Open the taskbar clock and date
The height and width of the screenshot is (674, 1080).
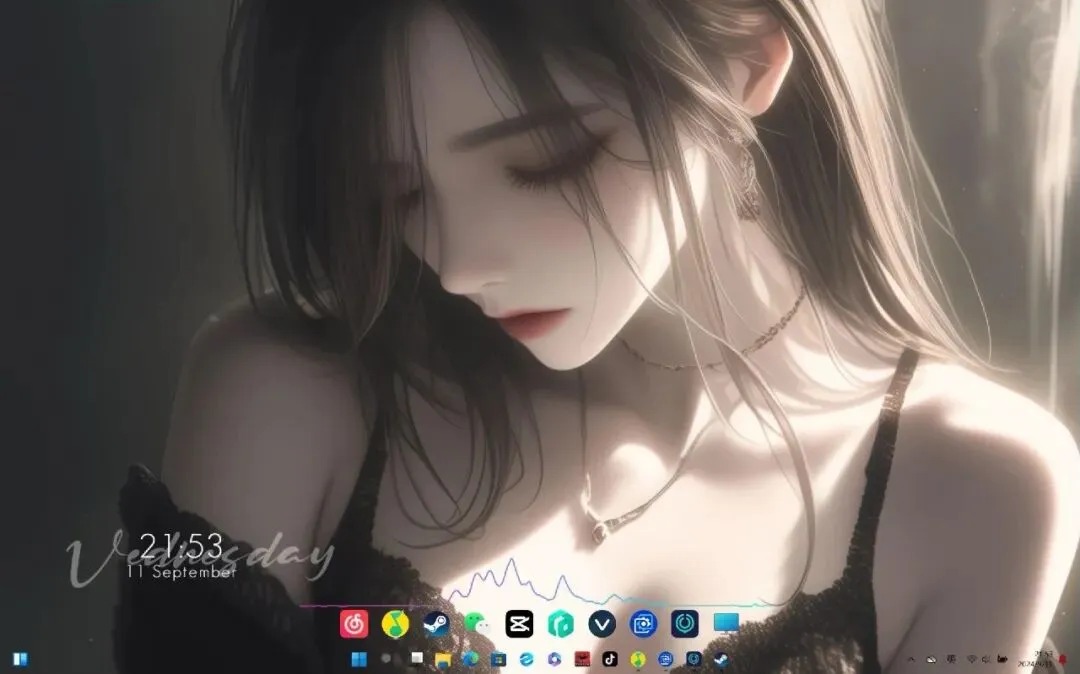click(1037, 659)
